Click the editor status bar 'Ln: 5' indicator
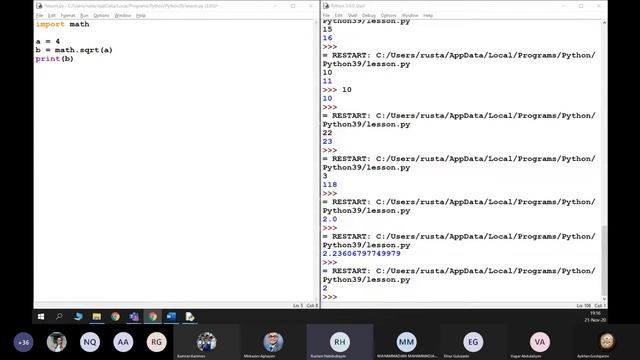 pyautogui.click(x=298, y=305)
